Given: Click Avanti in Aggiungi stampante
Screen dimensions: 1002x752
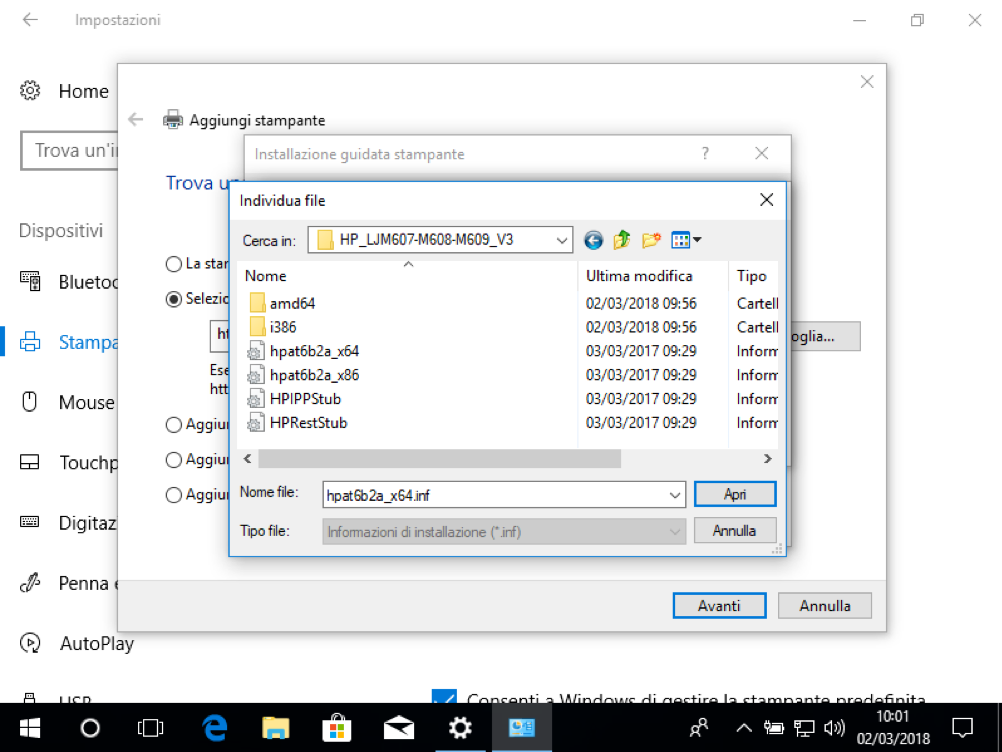Looking at the screenshot, I should (719, 606).
